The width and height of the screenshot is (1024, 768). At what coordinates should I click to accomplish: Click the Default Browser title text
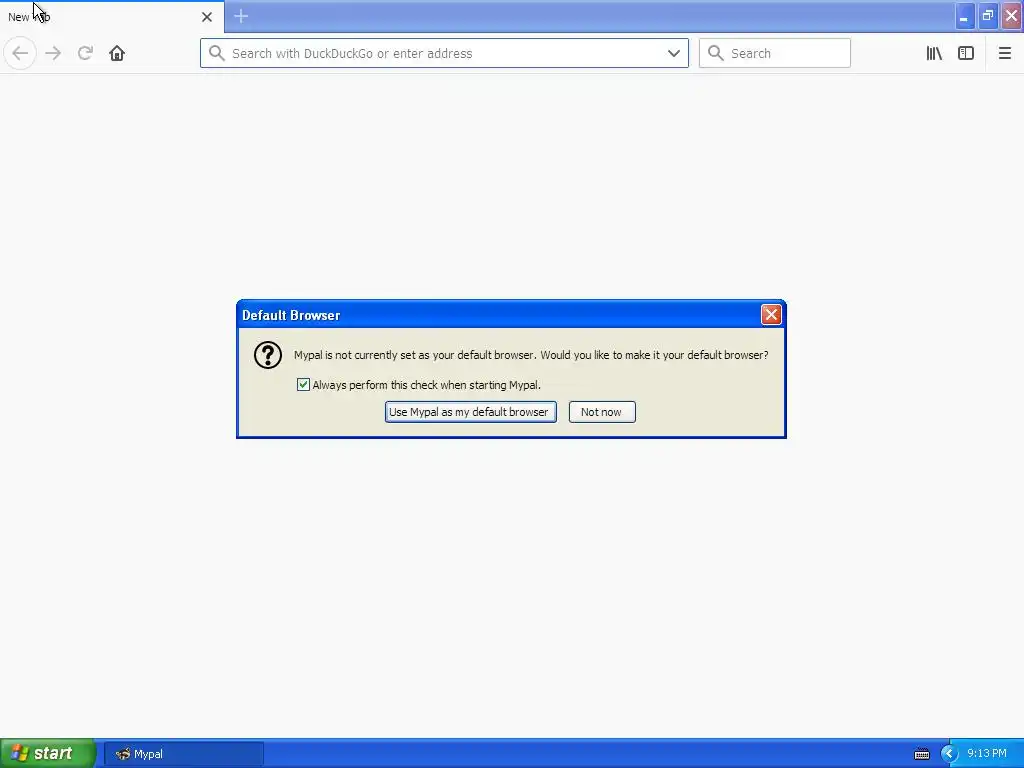click(x=291, y=315)
